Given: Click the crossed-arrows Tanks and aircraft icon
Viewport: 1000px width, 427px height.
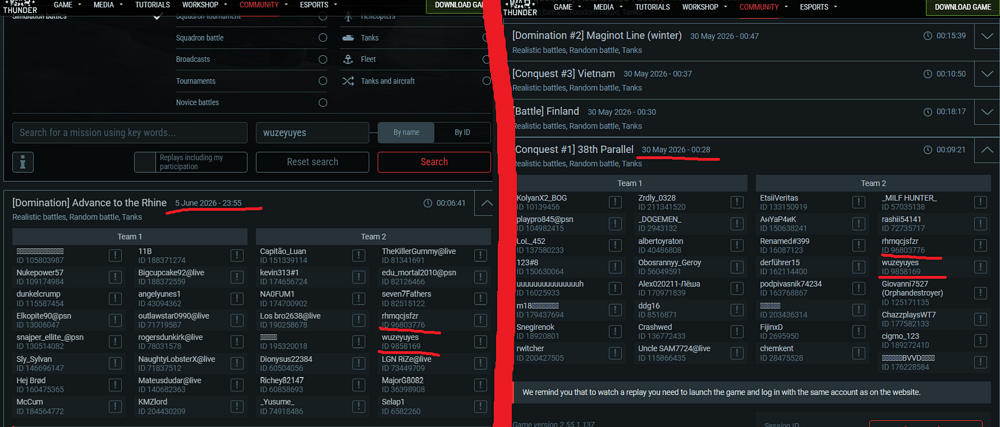Looking at the screenshot, I should pos(348,81).
